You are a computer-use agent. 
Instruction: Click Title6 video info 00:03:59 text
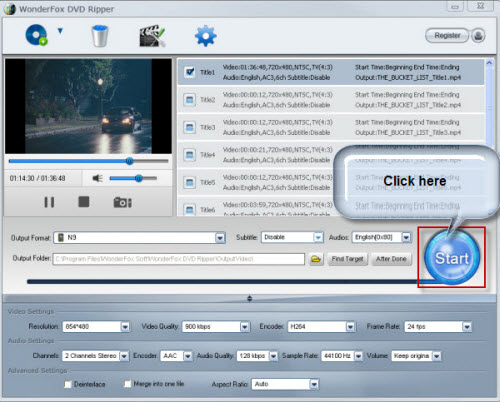[278, 205]
